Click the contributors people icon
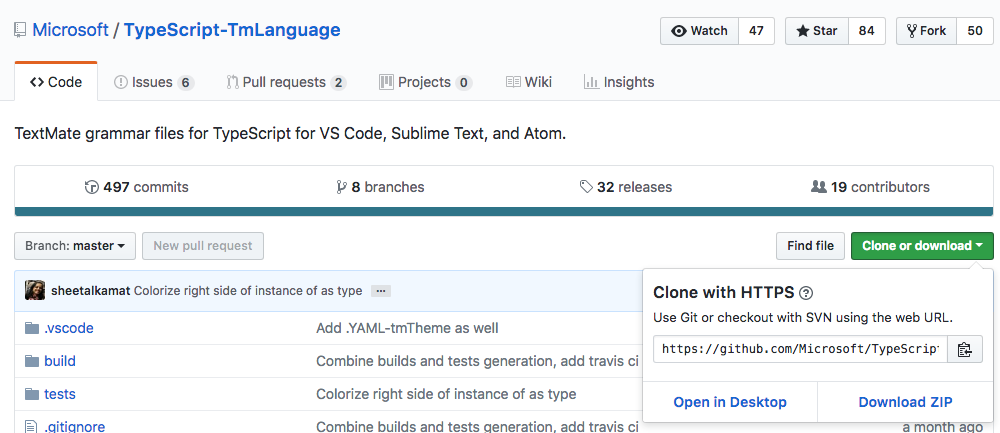 [818, 187]
